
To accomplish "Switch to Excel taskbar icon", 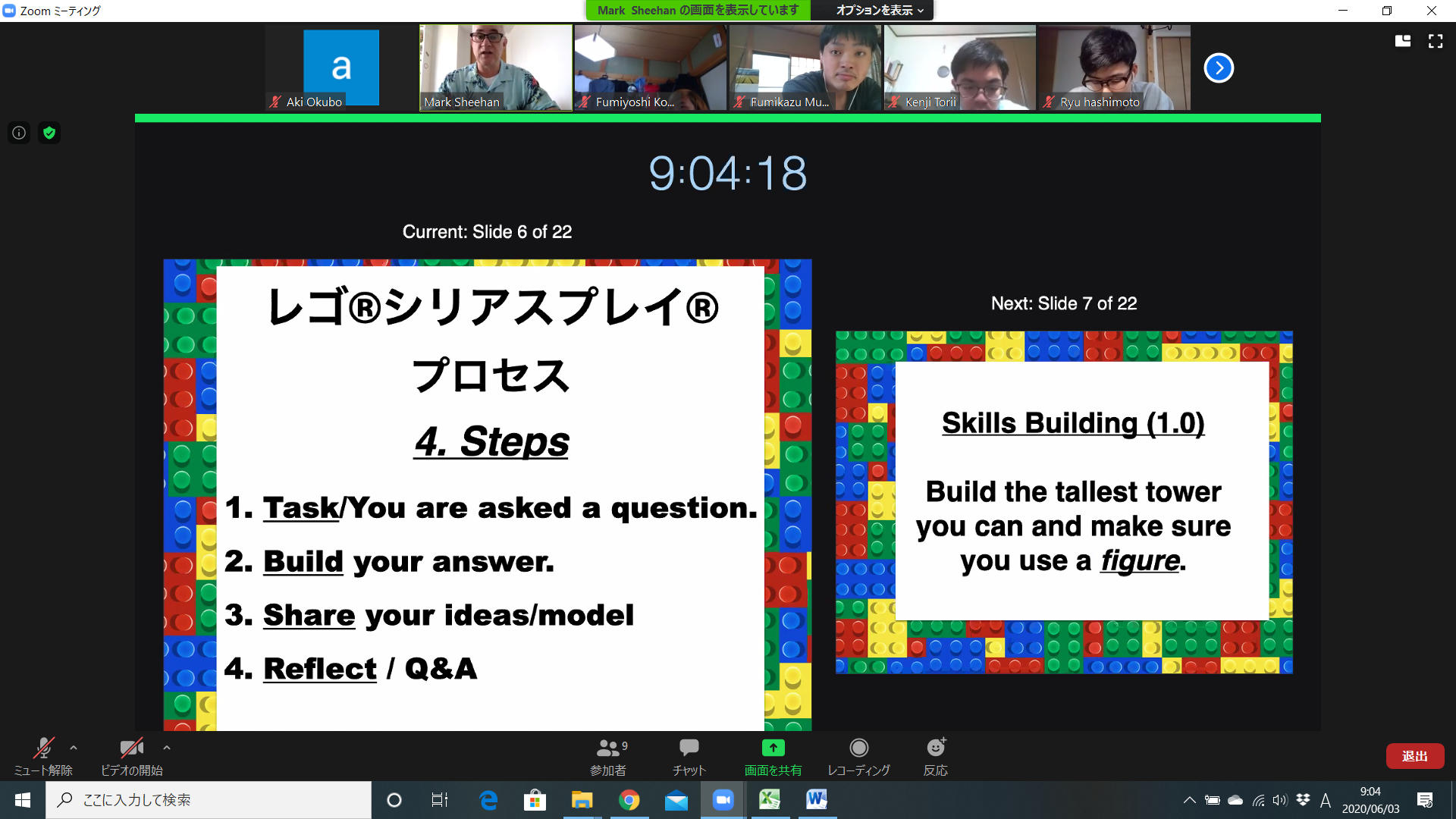I will point(770,800).
